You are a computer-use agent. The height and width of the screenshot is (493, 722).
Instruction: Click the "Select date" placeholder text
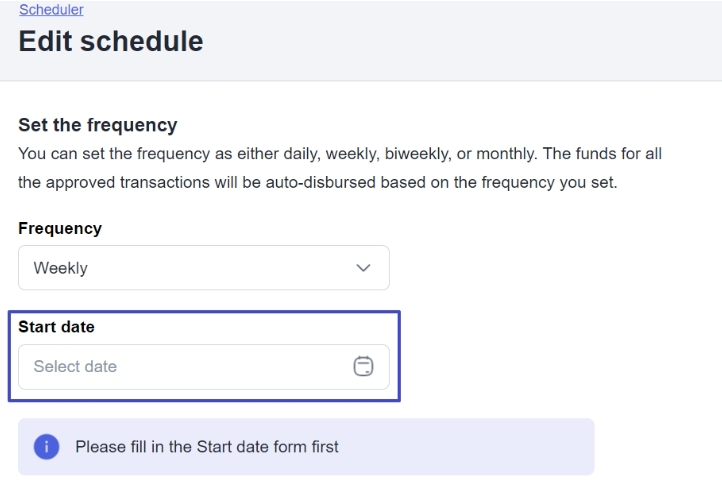click(x=75, y=367)
